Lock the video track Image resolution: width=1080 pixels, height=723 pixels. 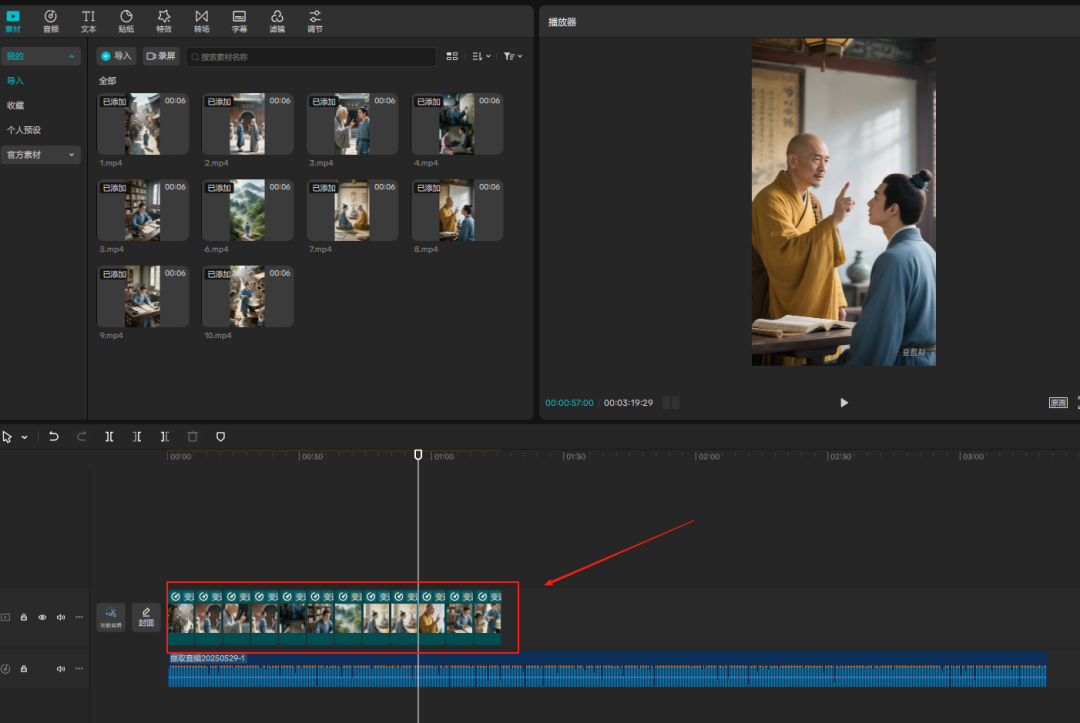(23, 618)
